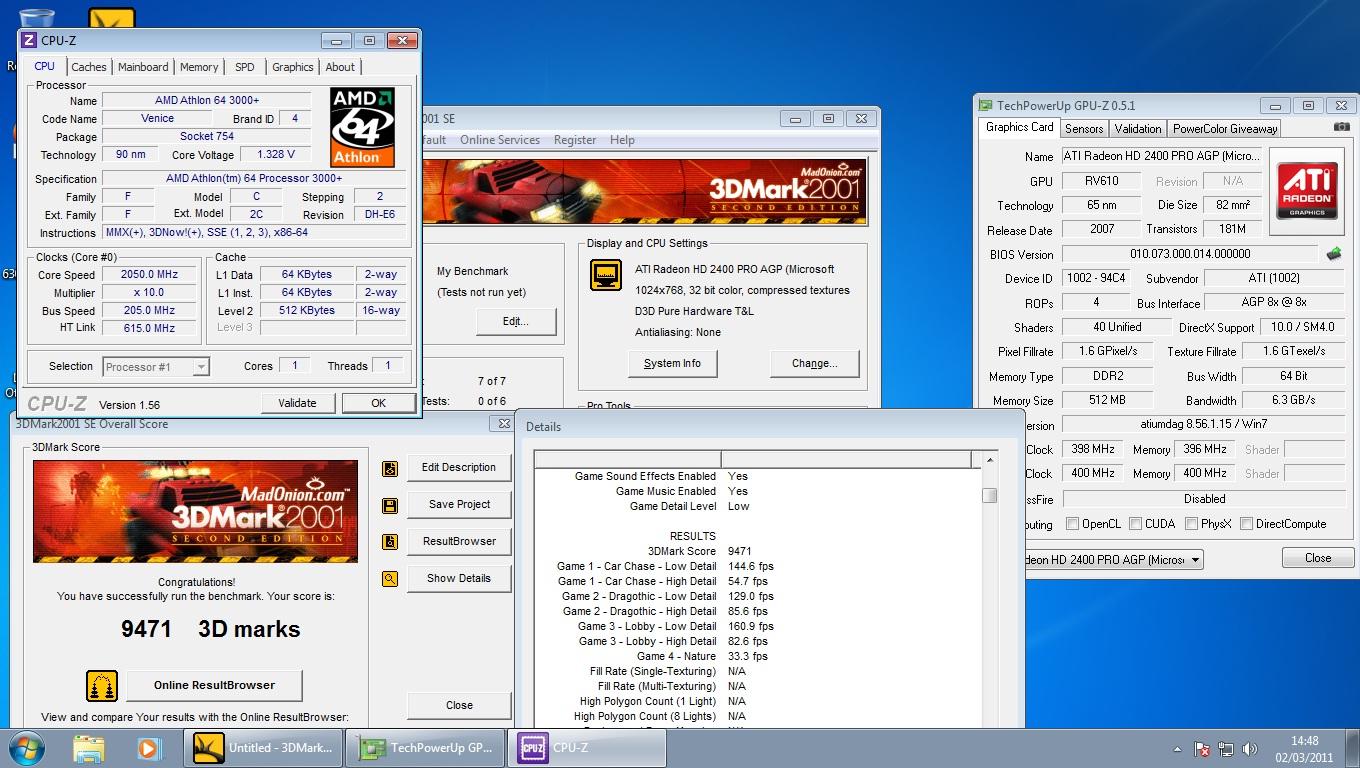This screenshot has height=768, width=1360.
Task: Launch Windows Media Player from taskbar
Action: click(x=148, y=748)
